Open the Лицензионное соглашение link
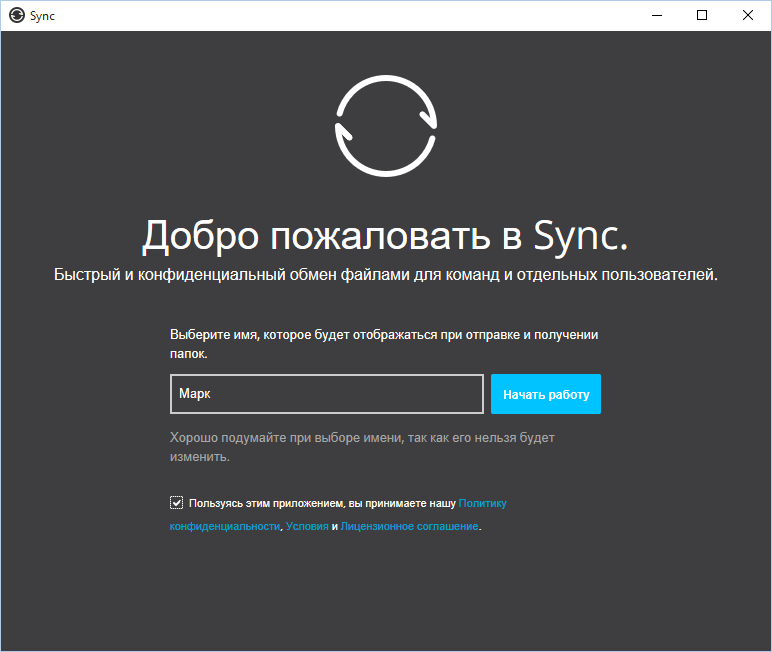This screenshot has width=772, height=652. pos(409,526)
